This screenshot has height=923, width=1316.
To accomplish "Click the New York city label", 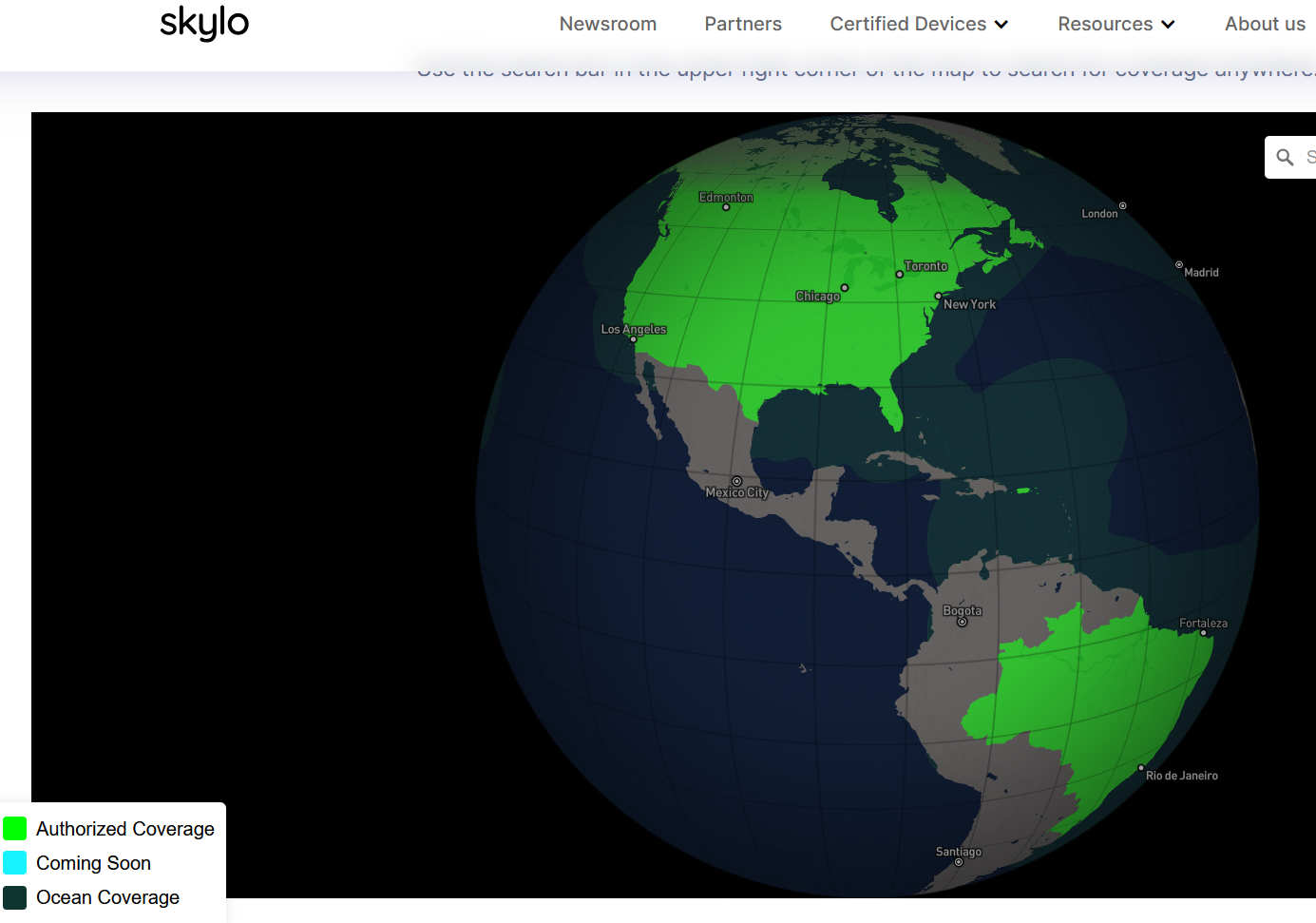I will pos(969,304).
